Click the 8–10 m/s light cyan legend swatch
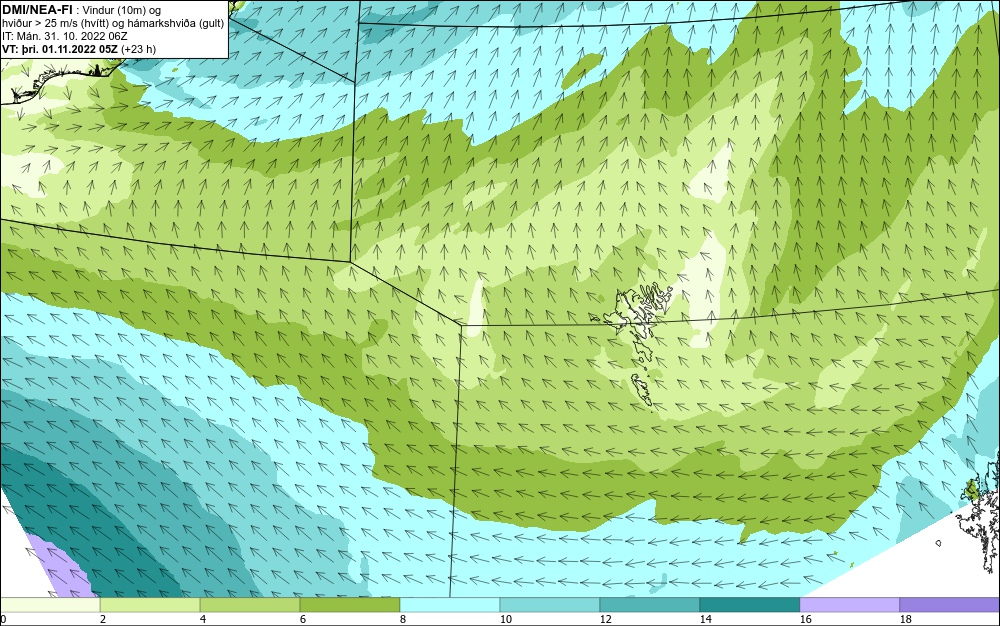This screenshot has height=626, width=1000. [x=450, y=605]
